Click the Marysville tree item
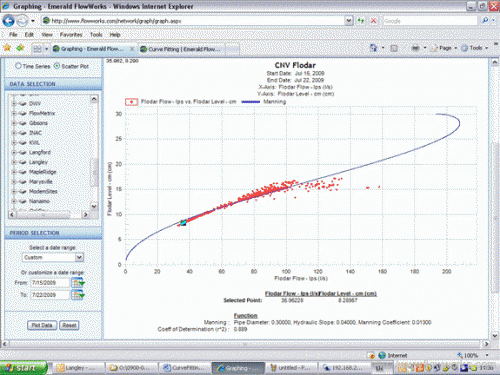Image resolution: width=500 pixels, height=375 pixels. pos(41,182)
